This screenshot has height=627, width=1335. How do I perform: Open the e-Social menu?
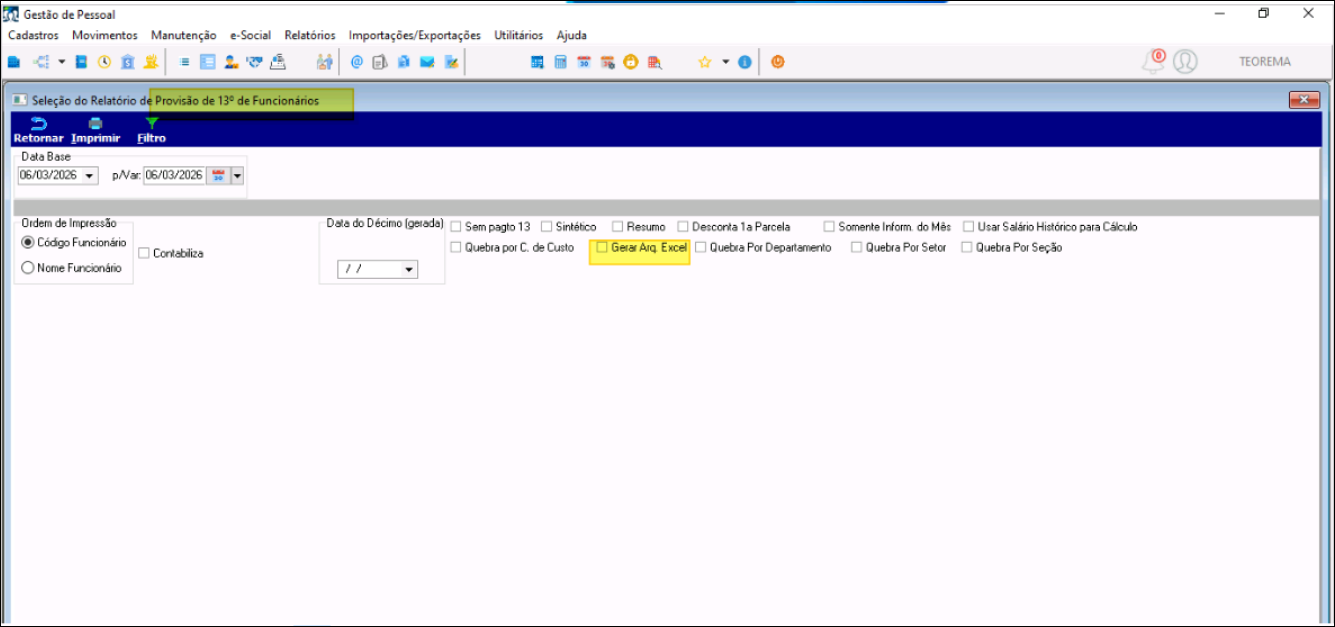tap(250, 35)
